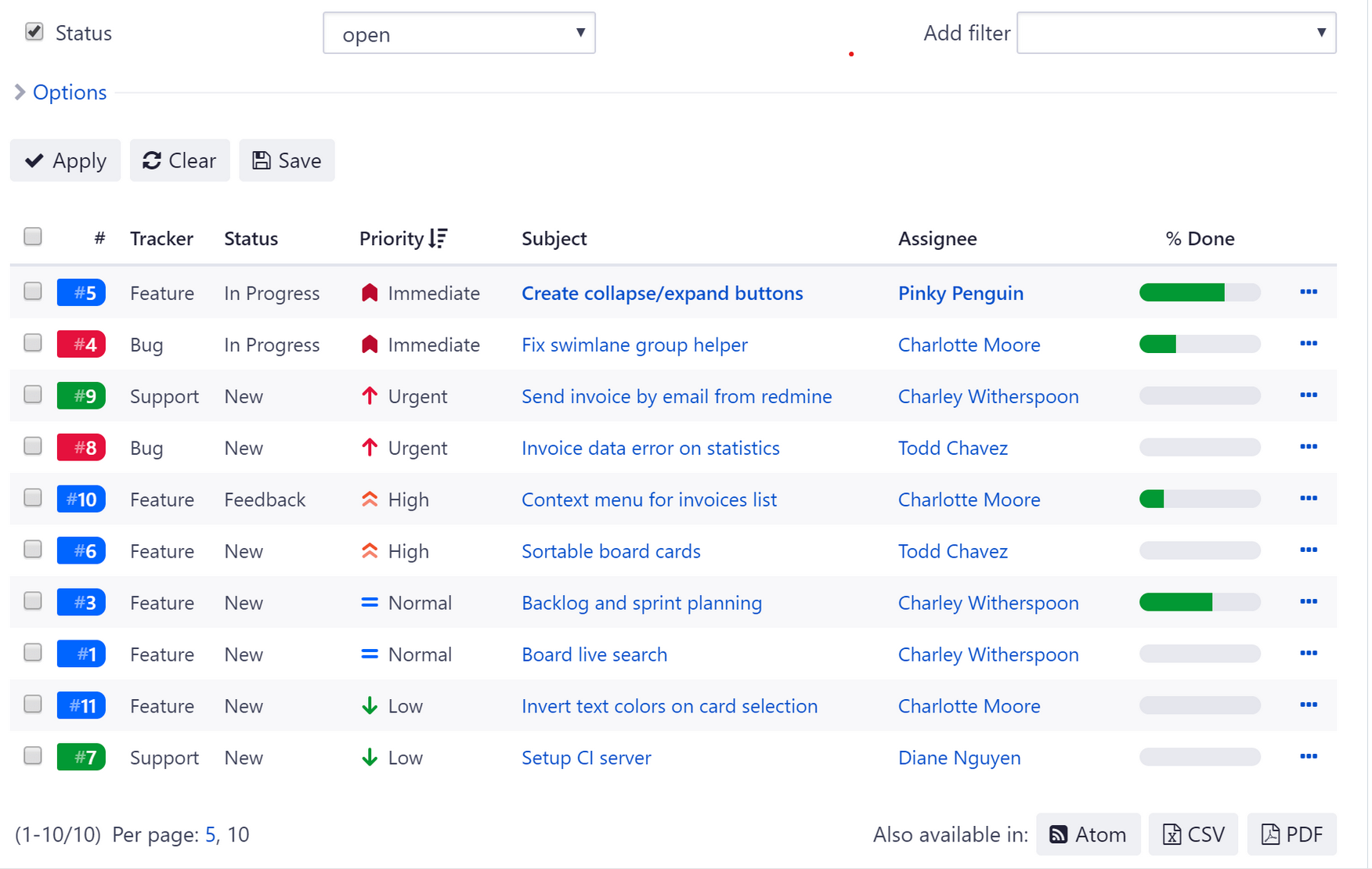Click progress bar for Backlog and sprint planning
The image size is (1372, 869).
click(1199, 602)
